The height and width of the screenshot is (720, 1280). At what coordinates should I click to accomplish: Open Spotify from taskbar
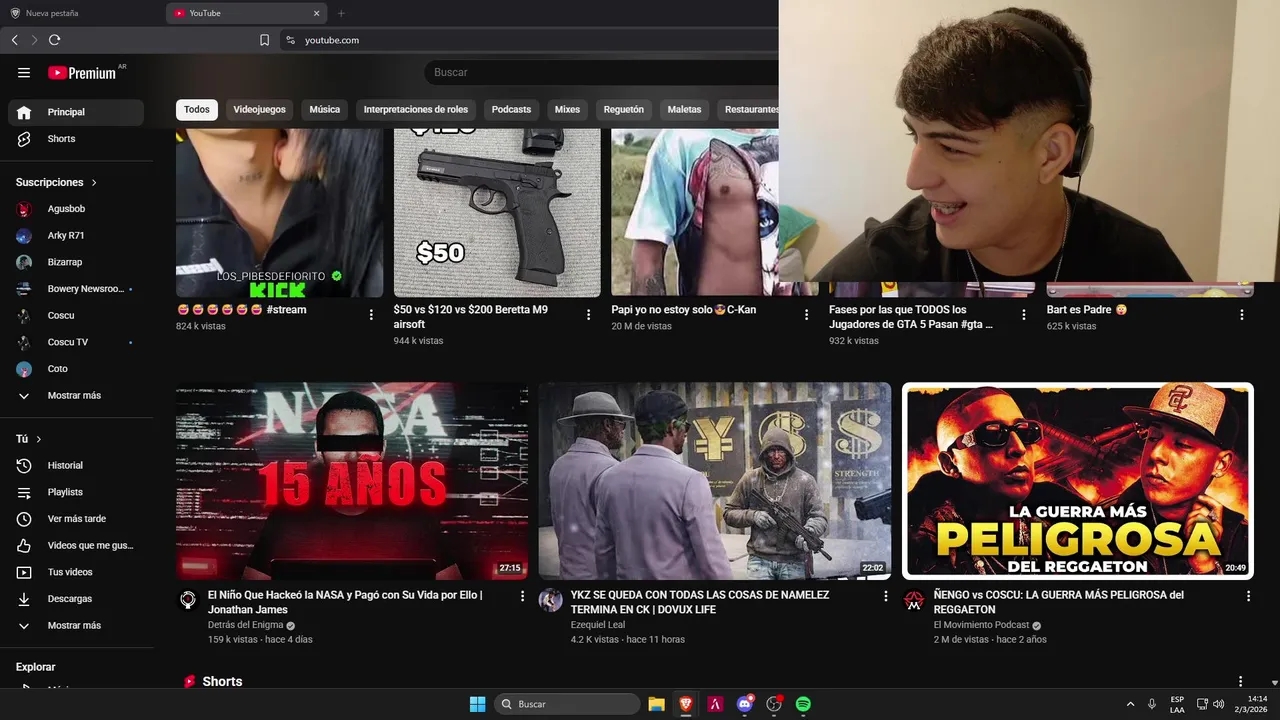(x=803, y=704)
